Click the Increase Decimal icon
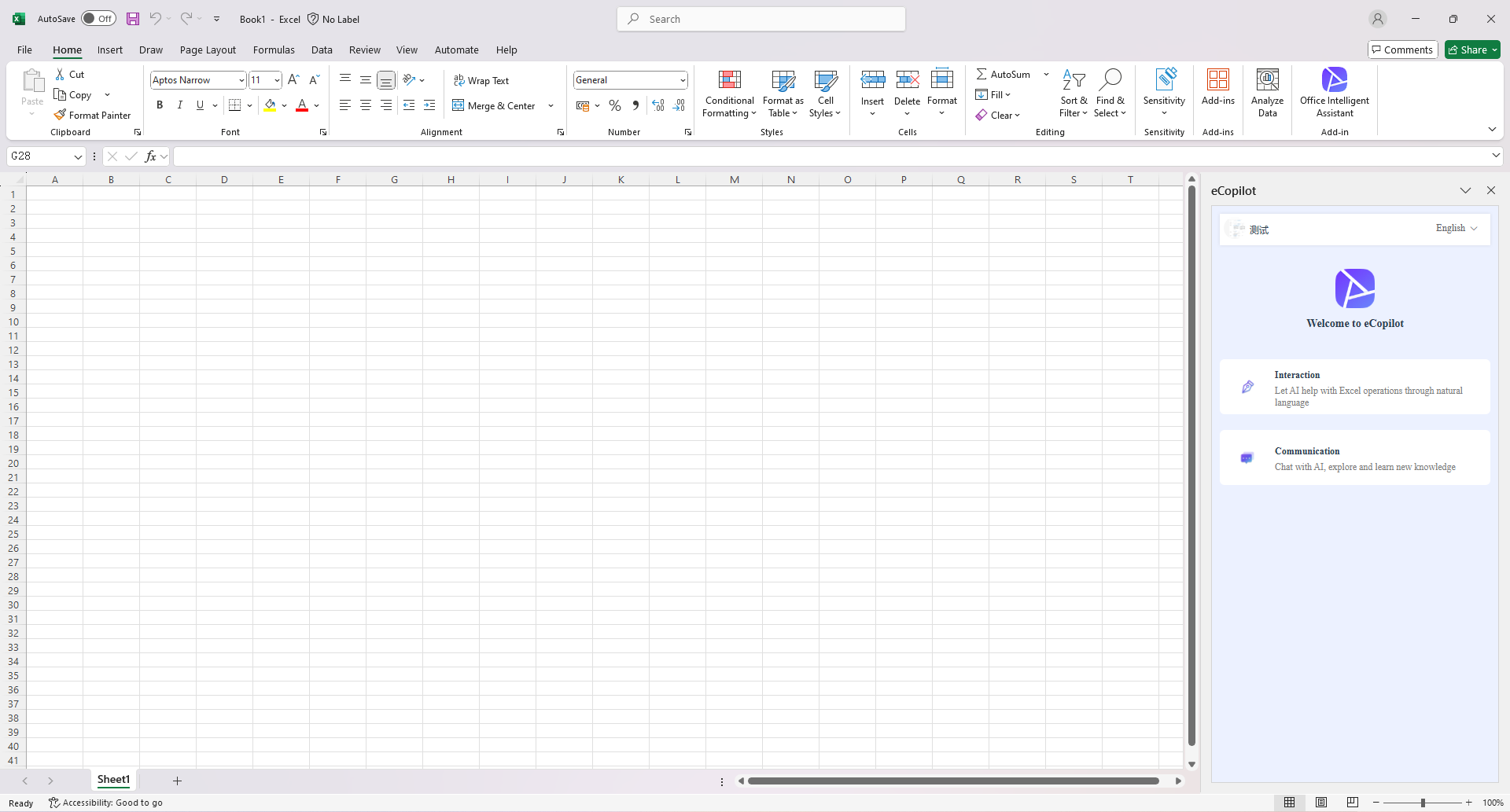This screenshot has width=1510, height=812. coord(657,105)
